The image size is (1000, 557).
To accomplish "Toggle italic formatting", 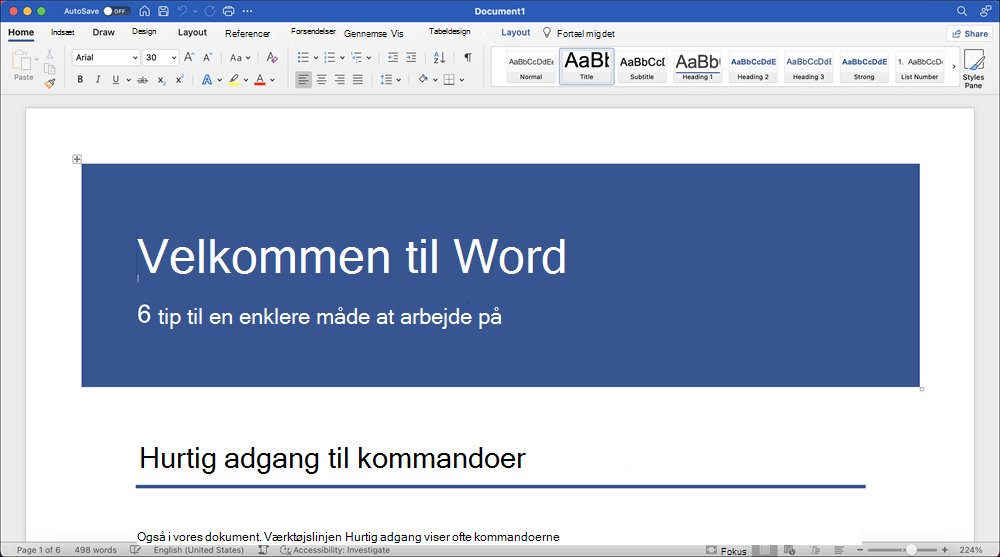I will tap(98, 80).
